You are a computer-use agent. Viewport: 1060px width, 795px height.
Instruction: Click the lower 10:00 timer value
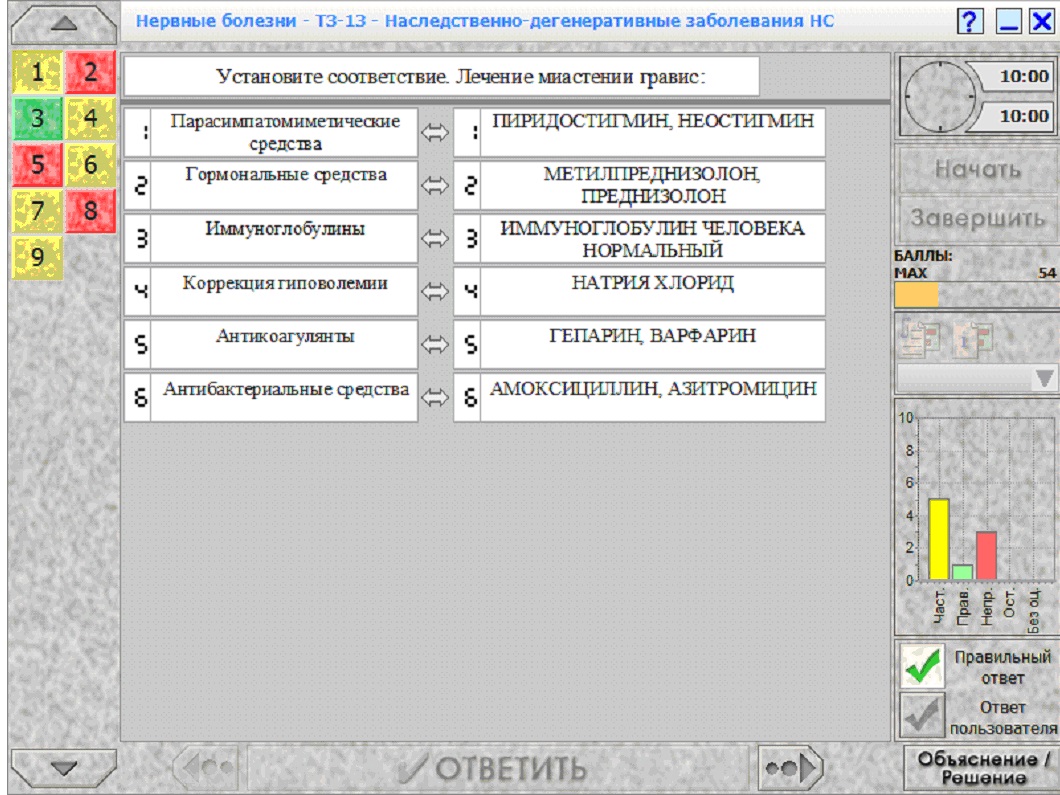pos(1023,116)
